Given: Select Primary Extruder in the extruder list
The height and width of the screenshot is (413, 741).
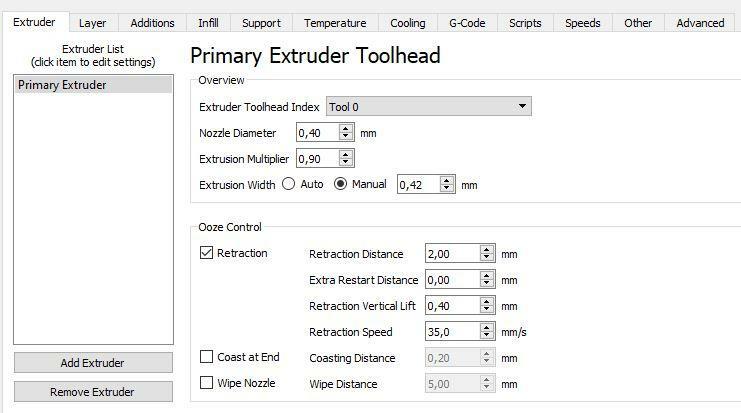Looking at the screenshot, I should coord(93,85).
